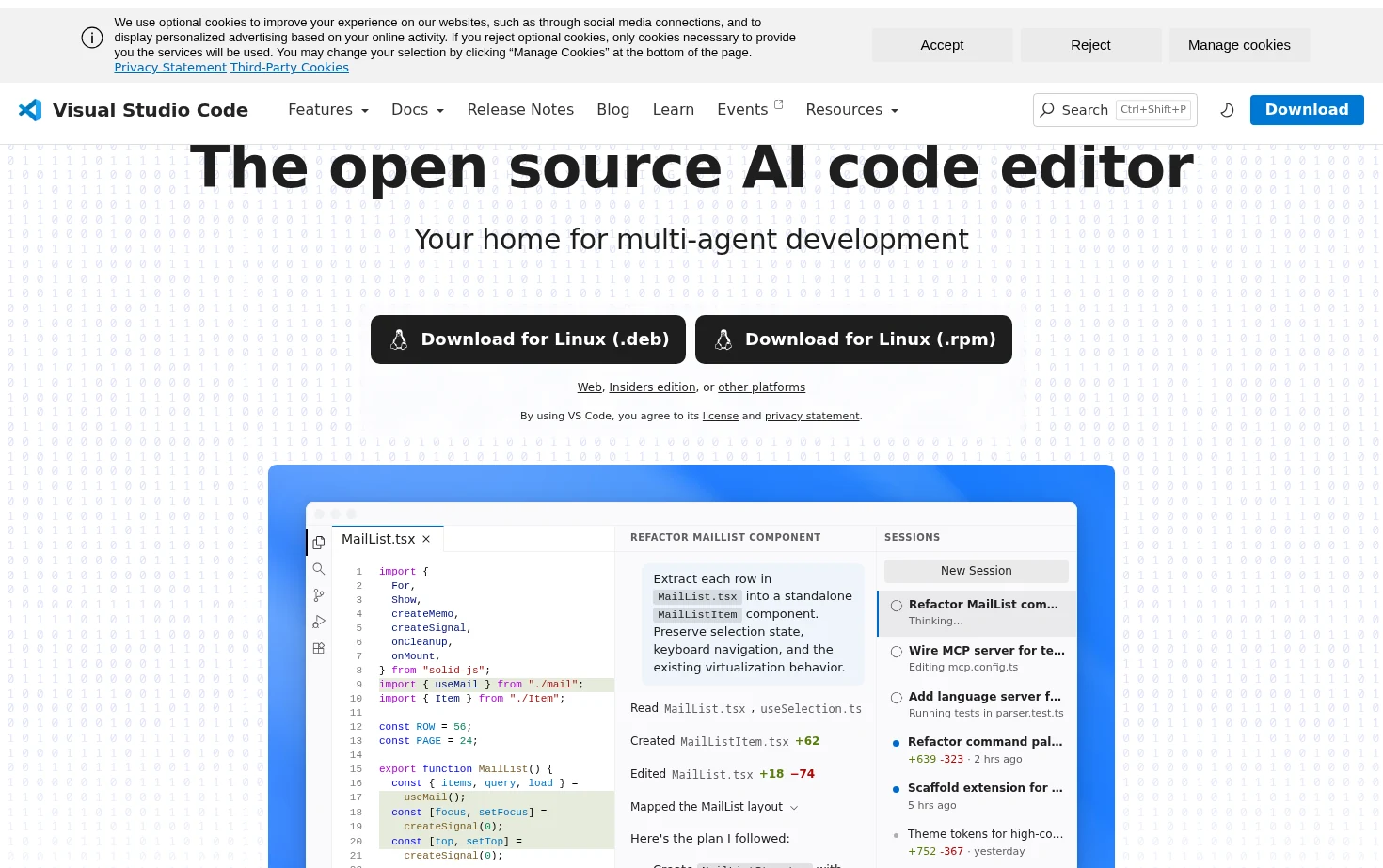Image resolution: width=1383 pixels, height=868 pixels.
Task: Open the privacy statement link under downloads
Action: click(812, 416)
